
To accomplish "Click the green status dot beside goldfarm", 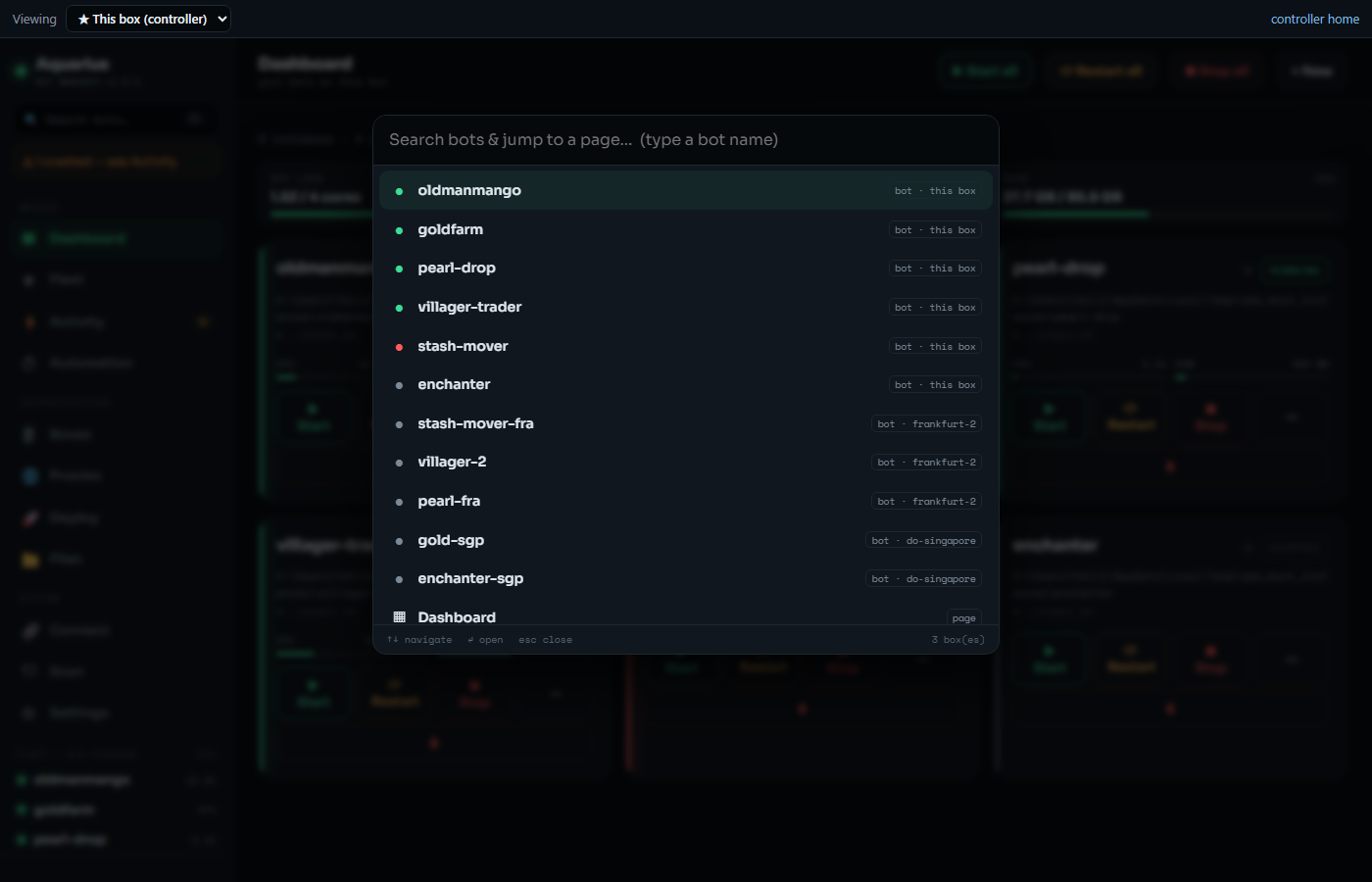I will (399, 230).
